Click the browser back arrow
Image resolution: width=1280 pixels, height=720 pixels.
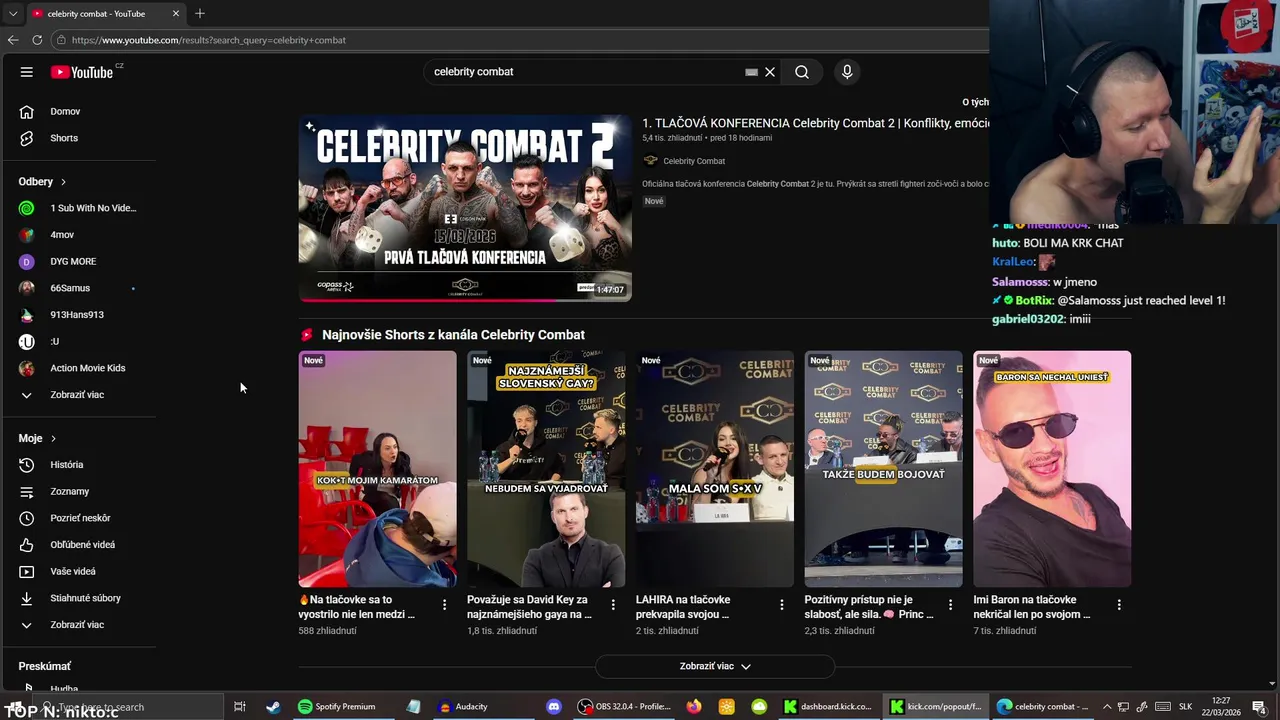pyautogui.click(x=13, y=40)
